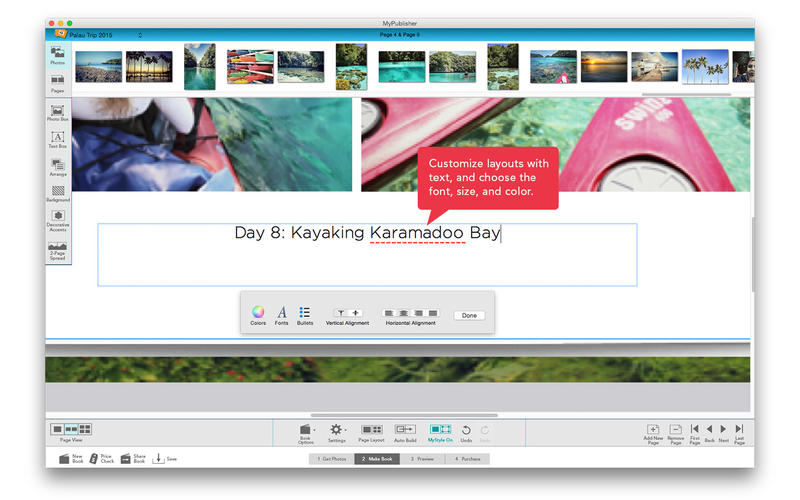
Task: Click the Done button
Action: [469, 315]
